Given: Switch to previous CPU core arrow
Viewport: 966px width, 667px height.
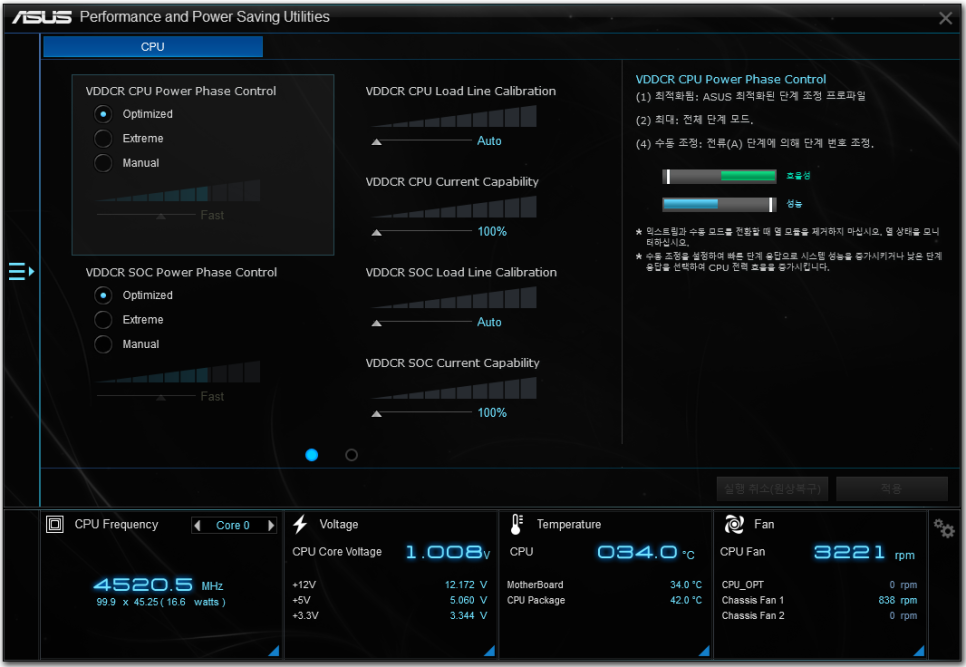Looking at the screenshot, I should click(x=197, y=525).
